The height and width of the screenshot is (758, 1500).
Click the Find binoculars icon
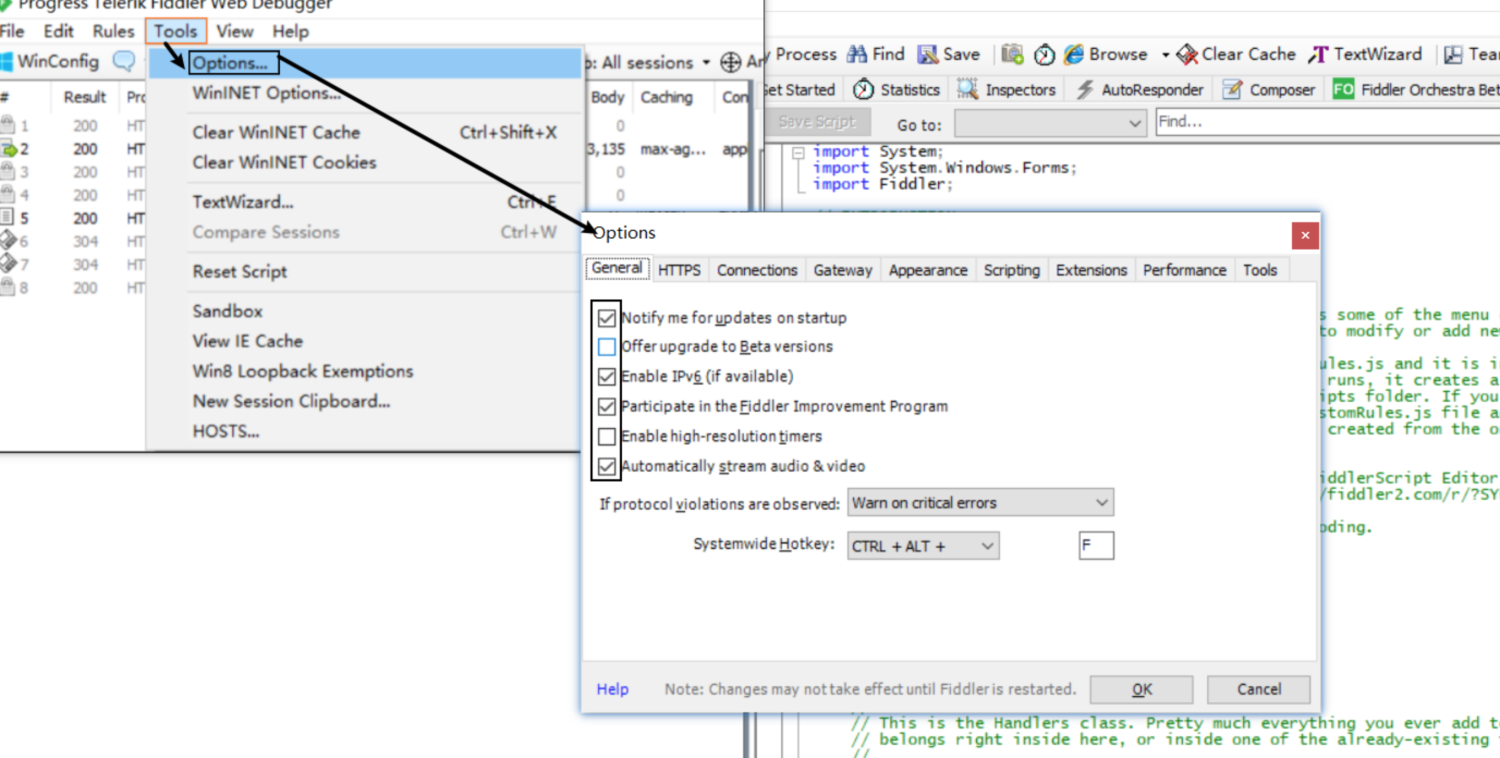pyautogui.click(x=857, y=54)
